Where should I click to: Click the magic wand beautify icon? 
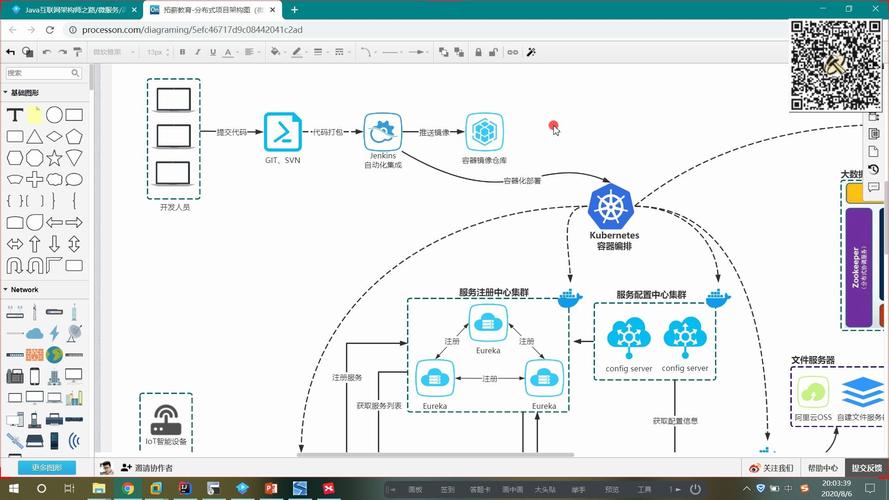pyautogui.click(x=531, y=52)
